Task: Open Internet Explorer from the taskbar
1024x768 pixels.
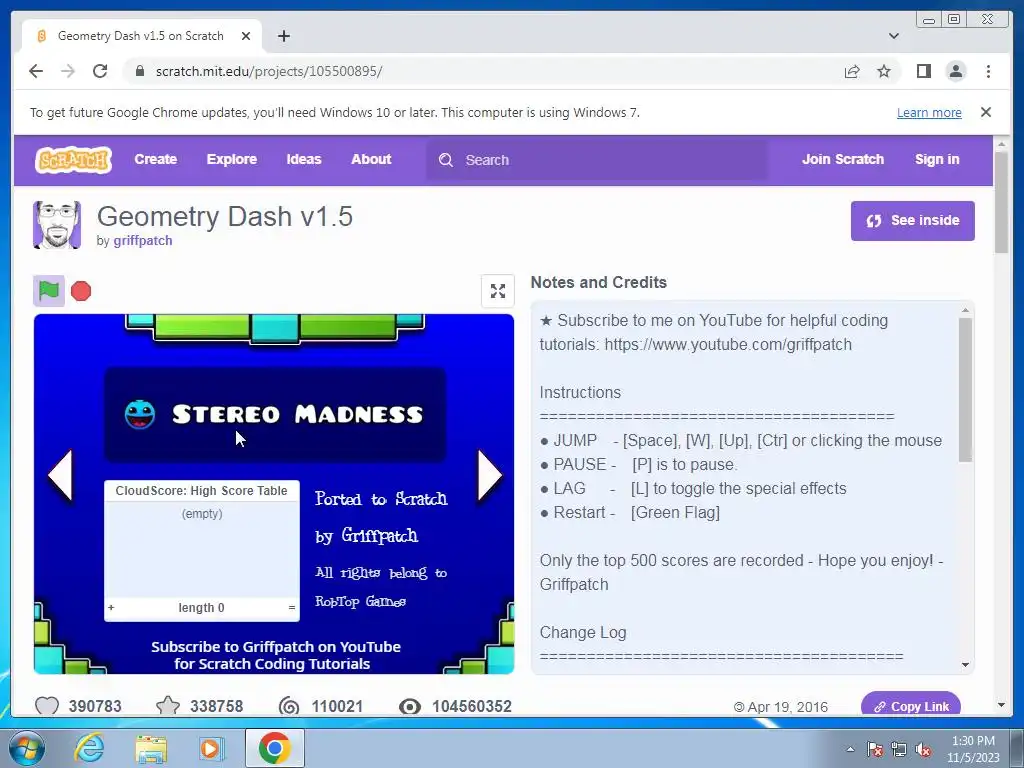Action: click(x=89, y=748)
